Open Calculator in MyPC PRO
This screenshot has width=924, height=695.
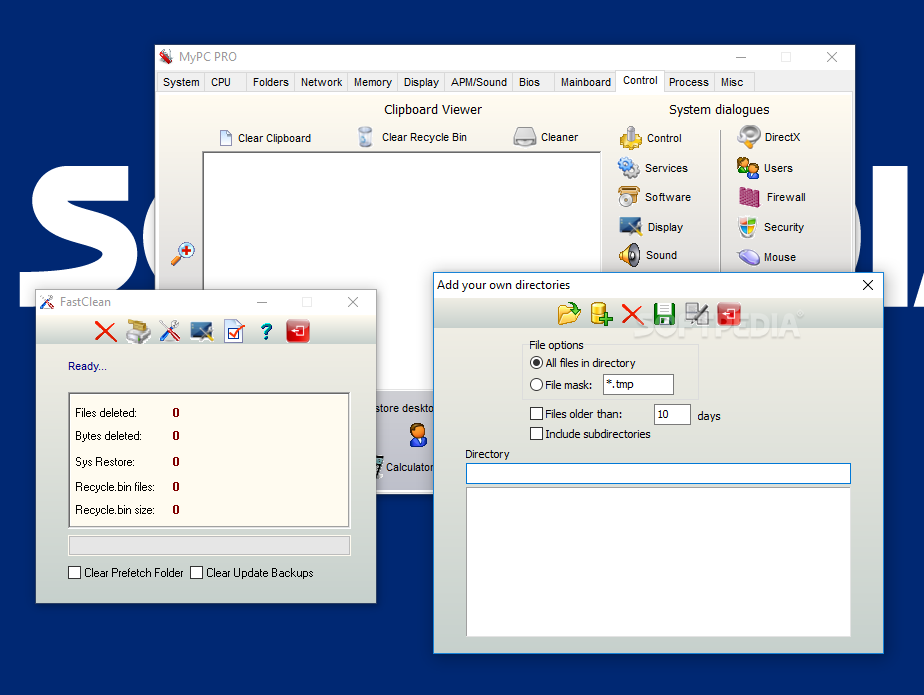point(405,467)
